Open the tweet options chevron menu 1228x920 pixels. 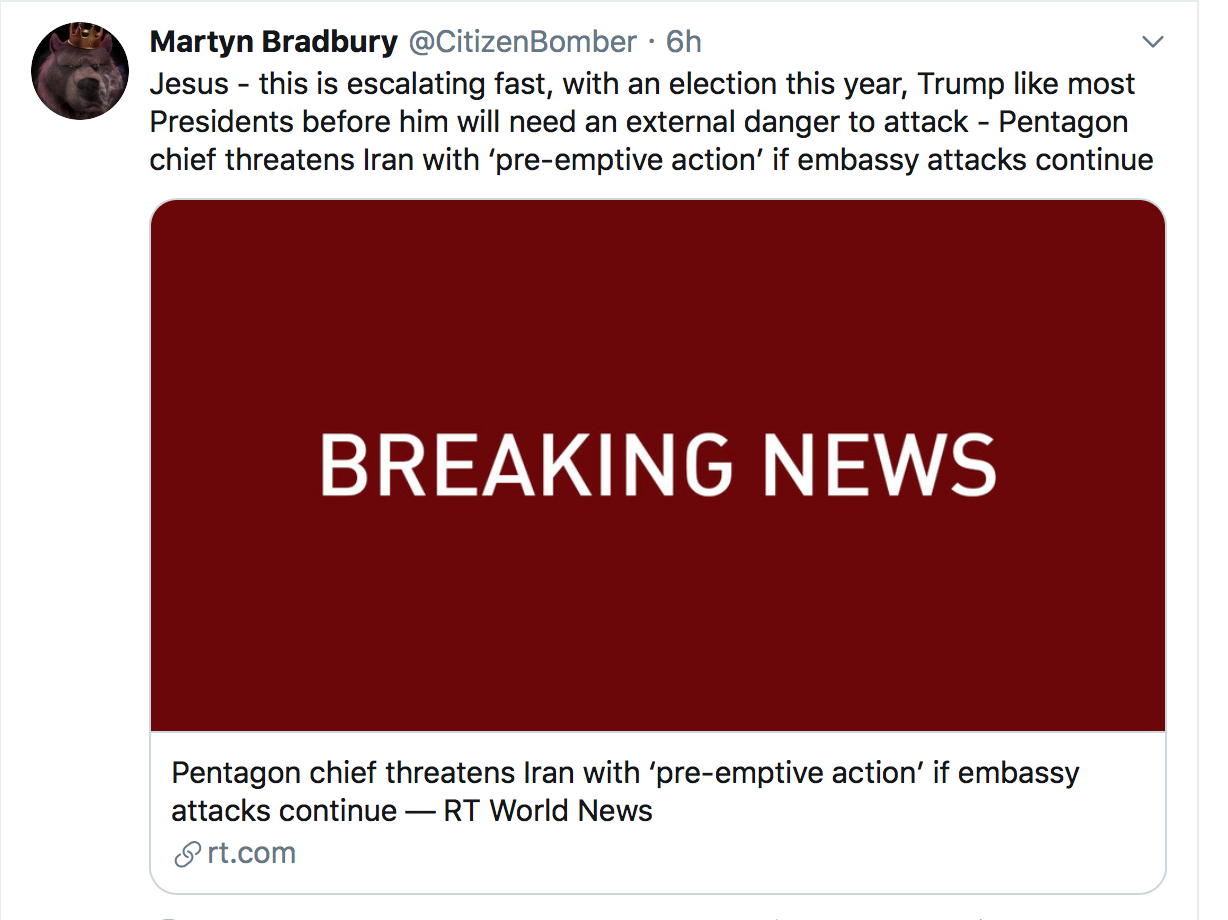tap(1153, 42)
